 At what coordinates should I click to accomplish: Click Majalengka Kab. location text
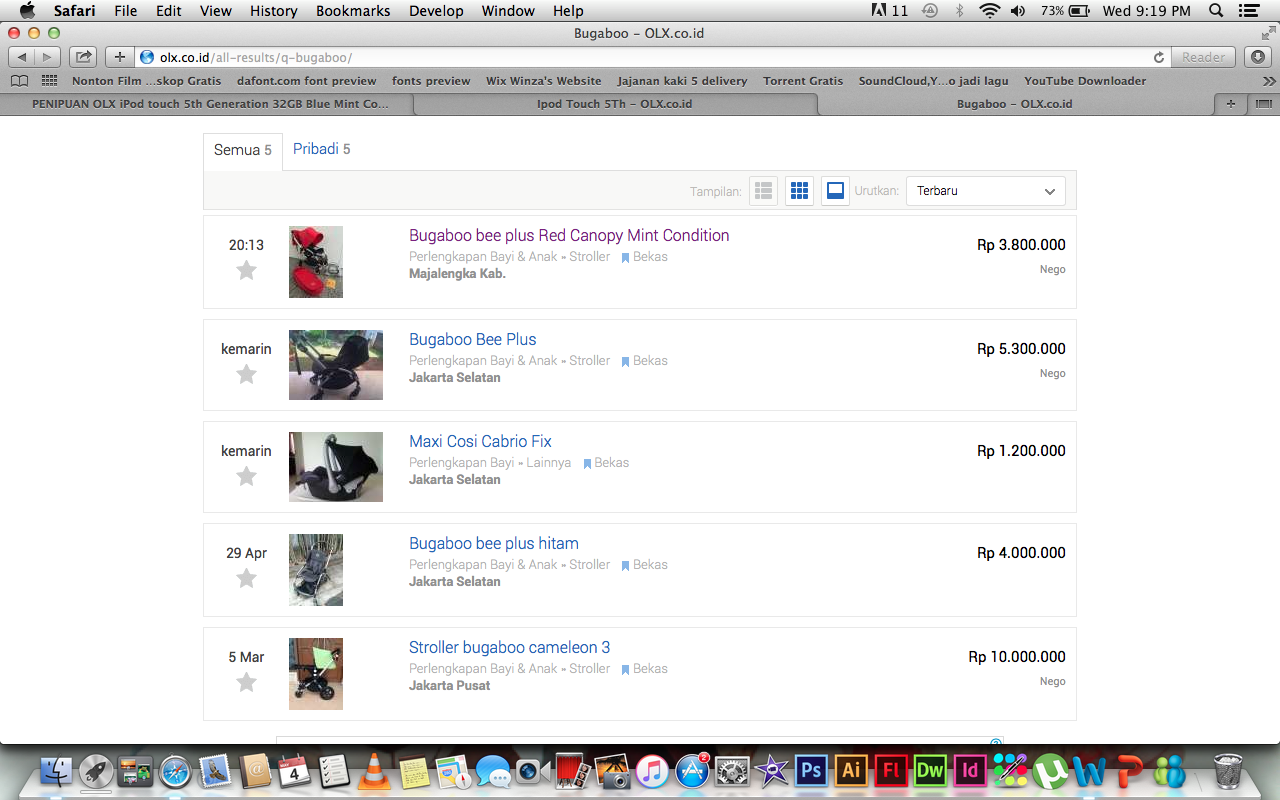(457, 274)
